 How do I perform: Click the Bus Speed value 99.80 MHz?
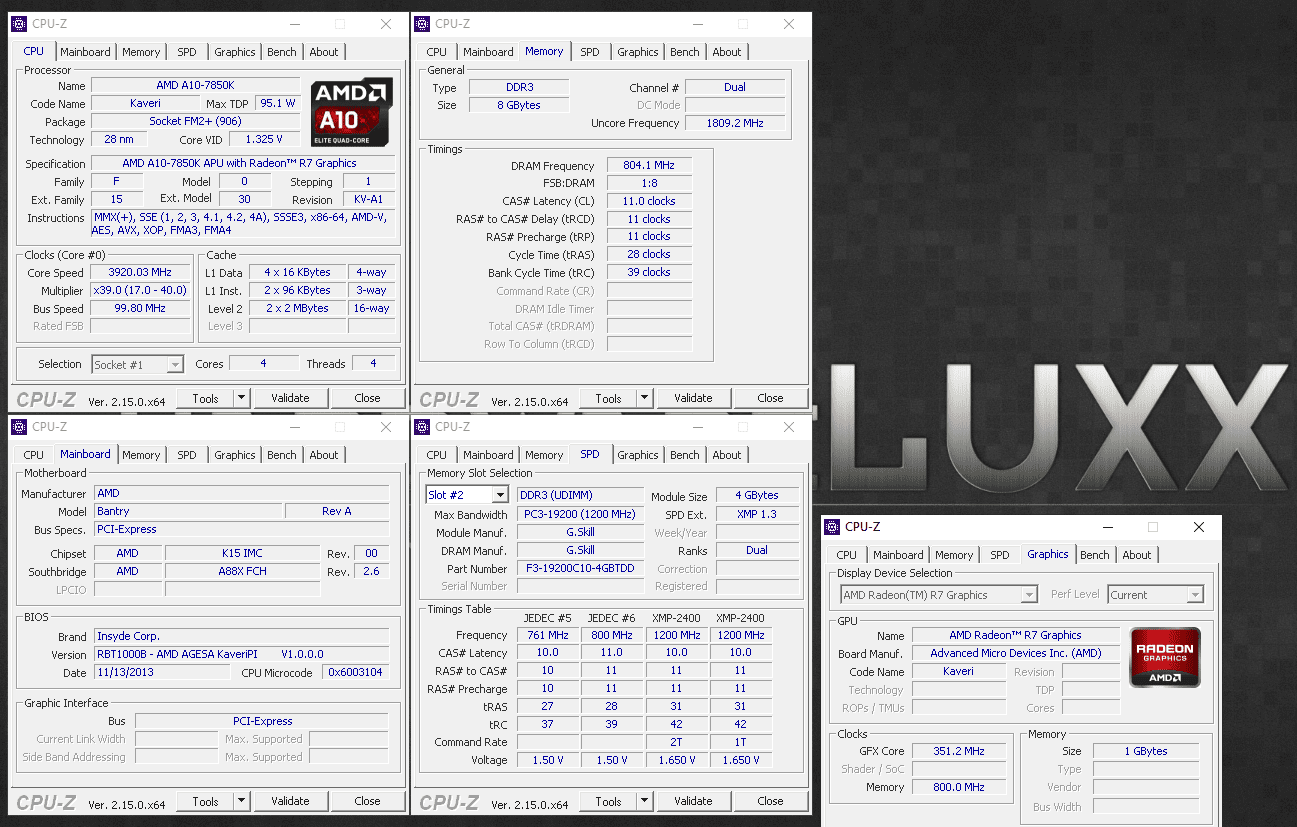pos(140,308)
